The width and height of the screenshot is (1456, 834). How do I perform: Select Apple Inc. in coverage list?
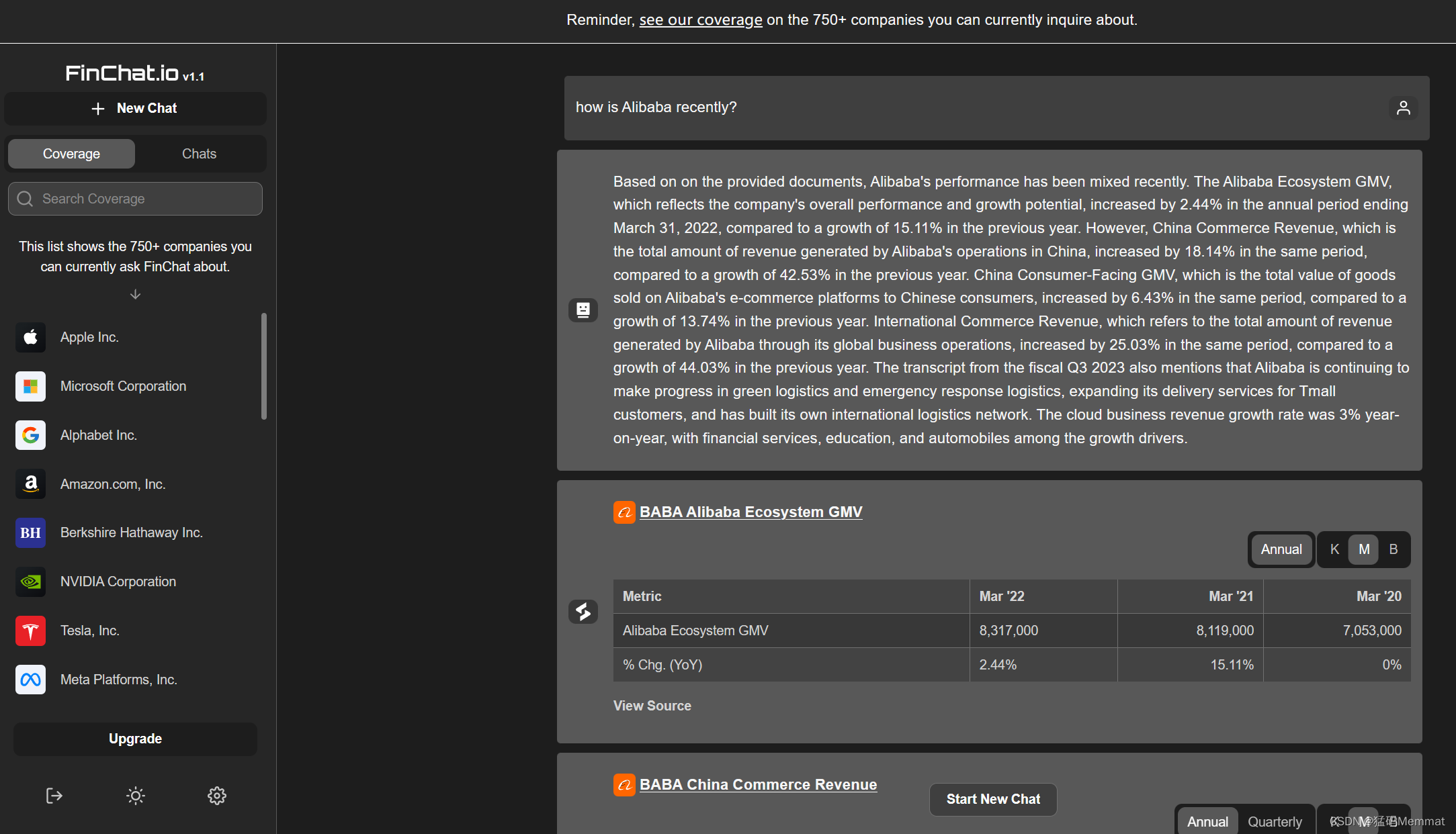89,337
